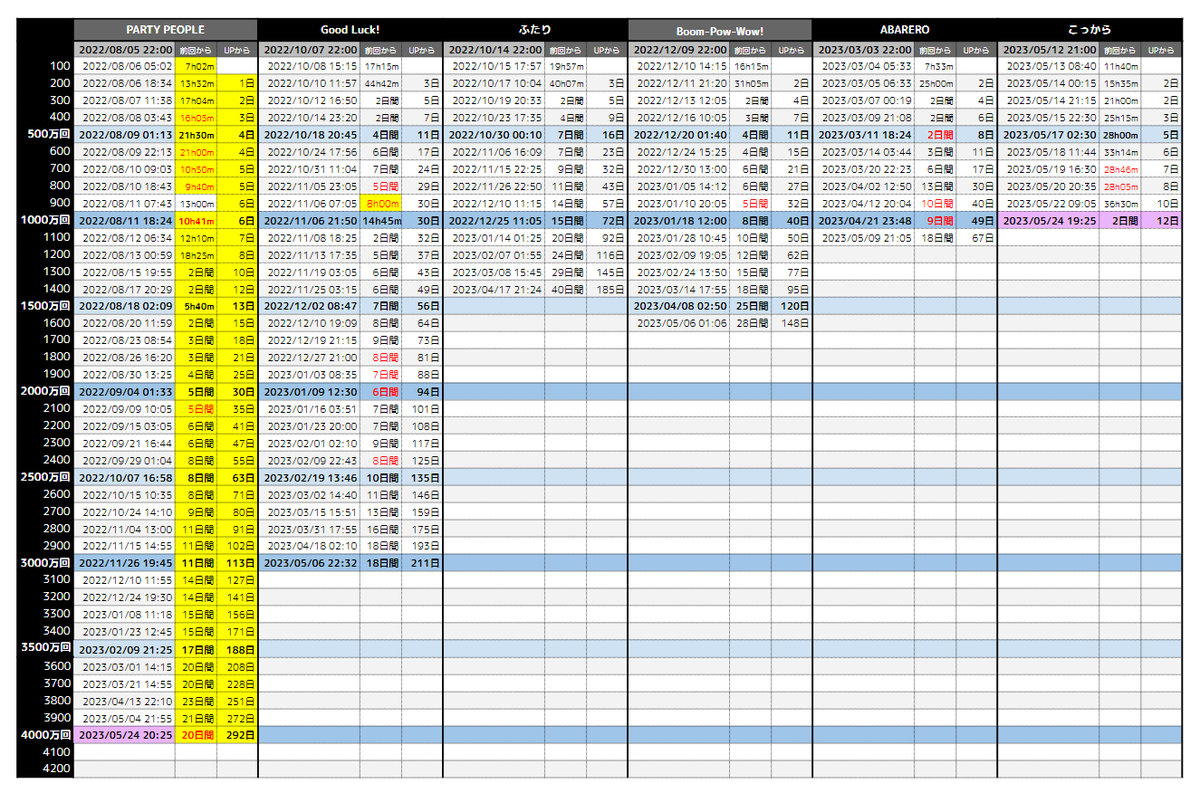Click cell 2023/02/09 21:25

point(125,648)
